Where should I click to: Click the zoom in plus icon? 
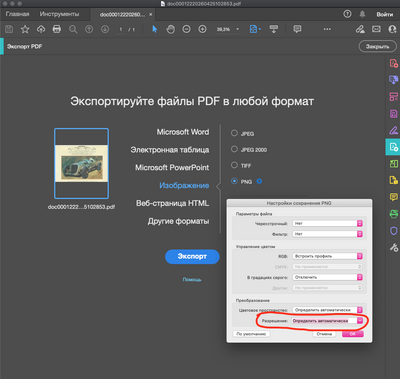coord(202,29)
